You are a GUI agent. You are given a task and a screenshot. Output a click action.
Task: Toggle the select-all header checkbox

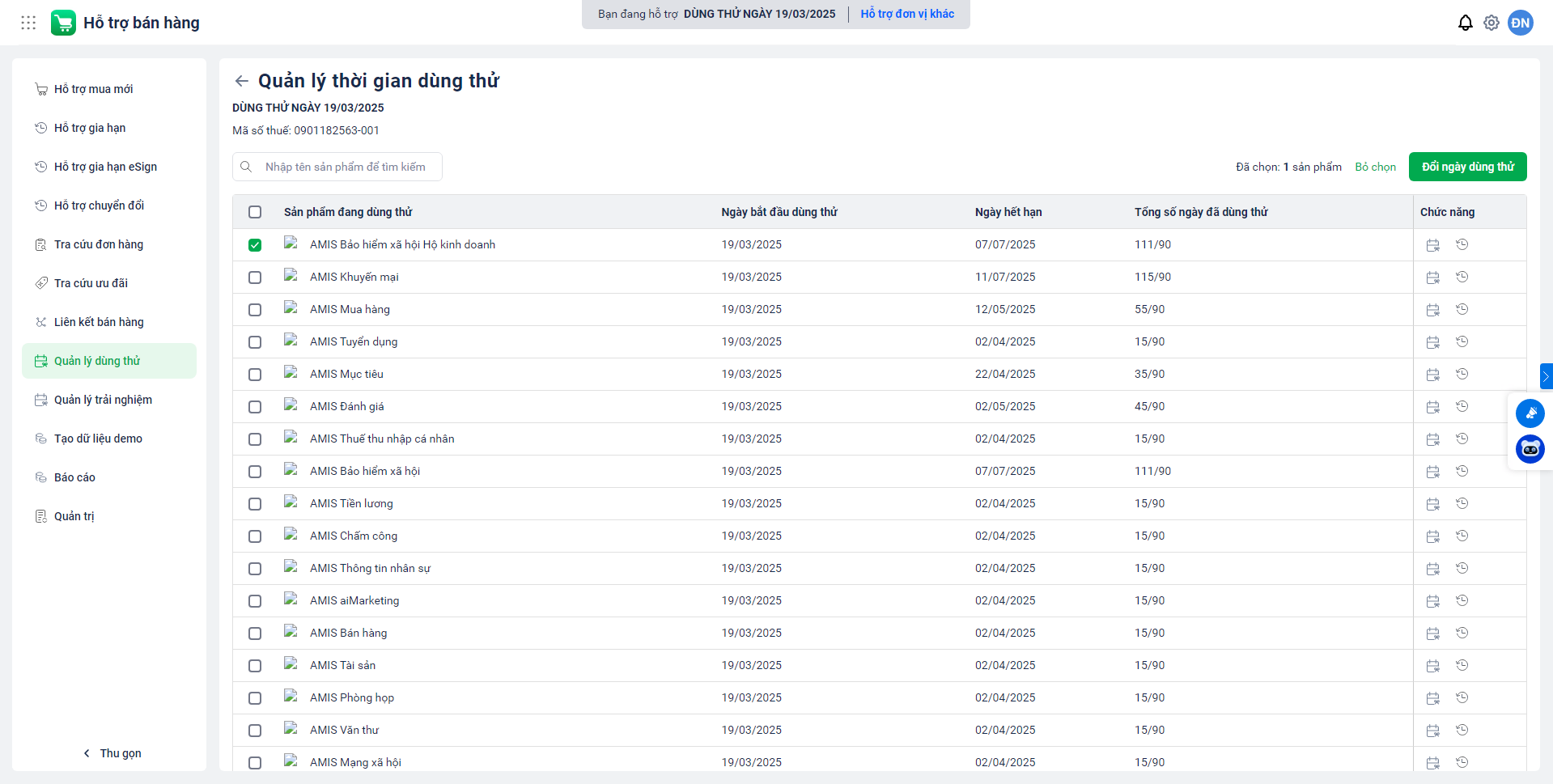tap(255, 212)
